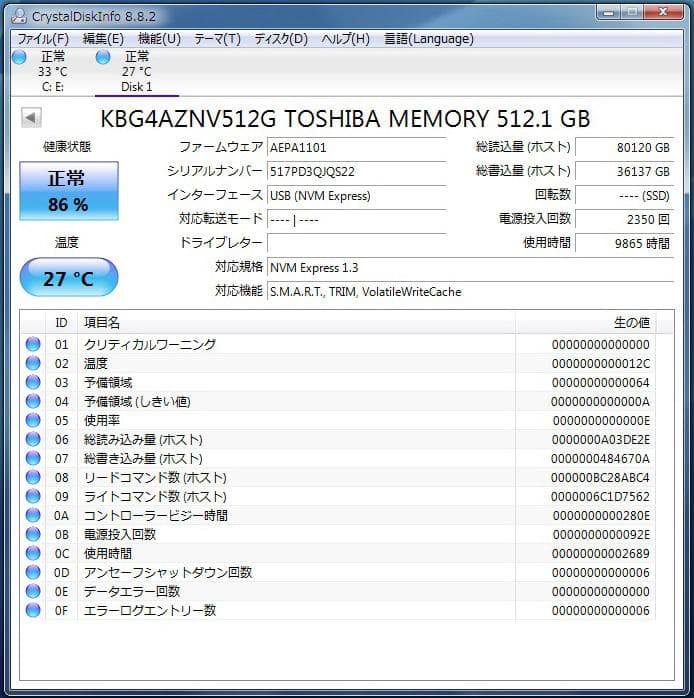Click the blue status orb above Disk 1
This screenshot has height=698, width=694.
point(103,57)
